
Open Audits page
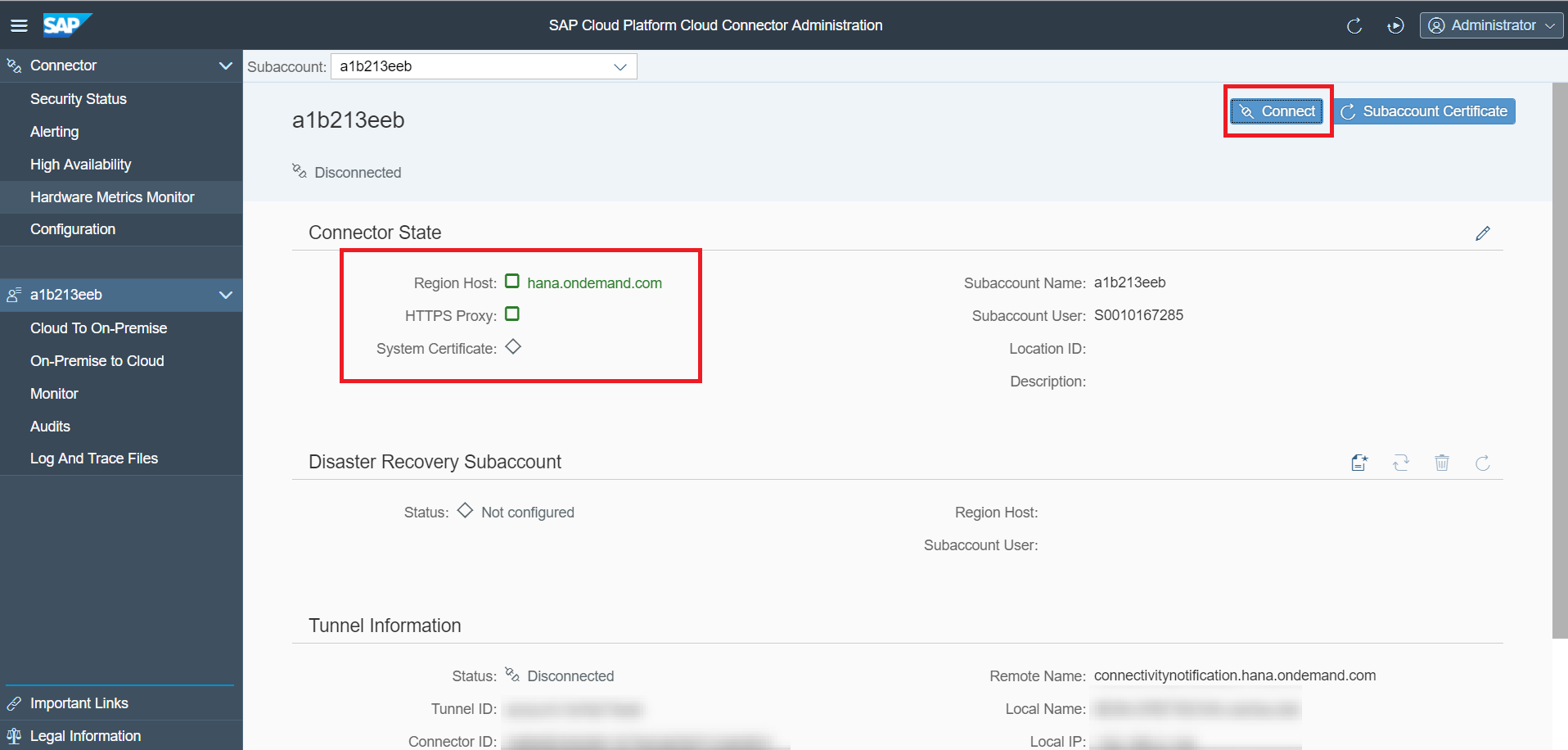click(x=50, y=427)
